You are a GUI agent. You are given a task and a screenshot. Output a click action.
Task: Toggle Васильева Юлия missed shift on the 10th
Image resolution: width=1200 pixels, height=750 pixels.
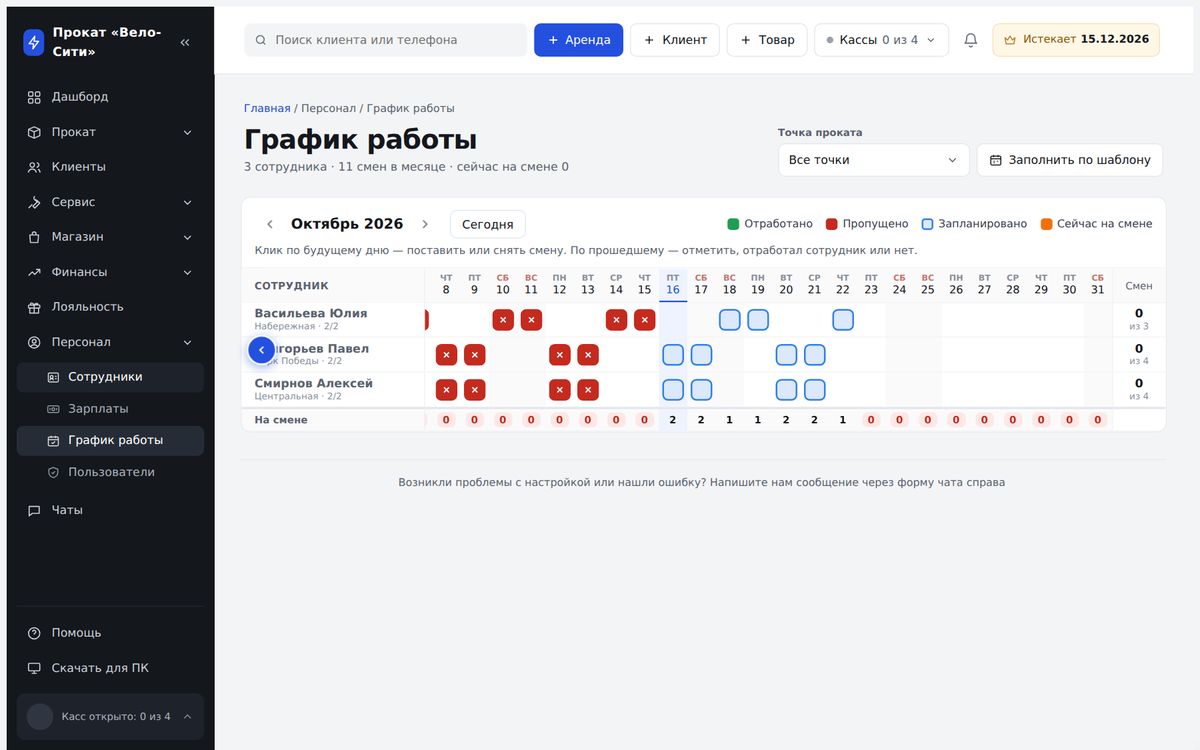[x=503, y=320]
